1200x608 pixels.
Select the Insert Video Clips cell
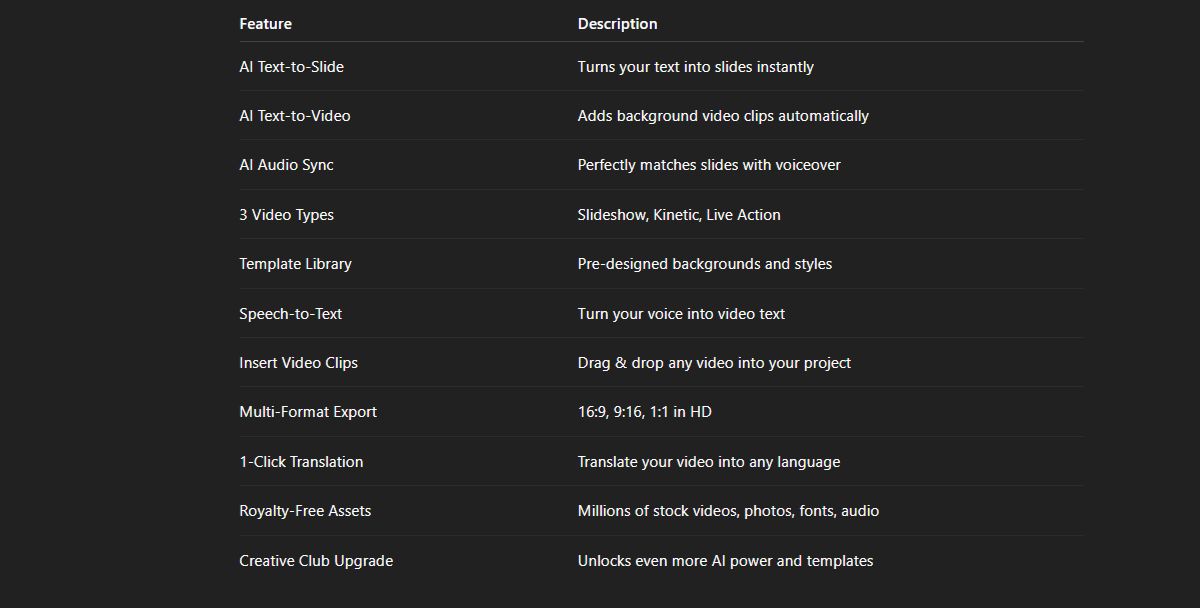[x=299, y=363]
